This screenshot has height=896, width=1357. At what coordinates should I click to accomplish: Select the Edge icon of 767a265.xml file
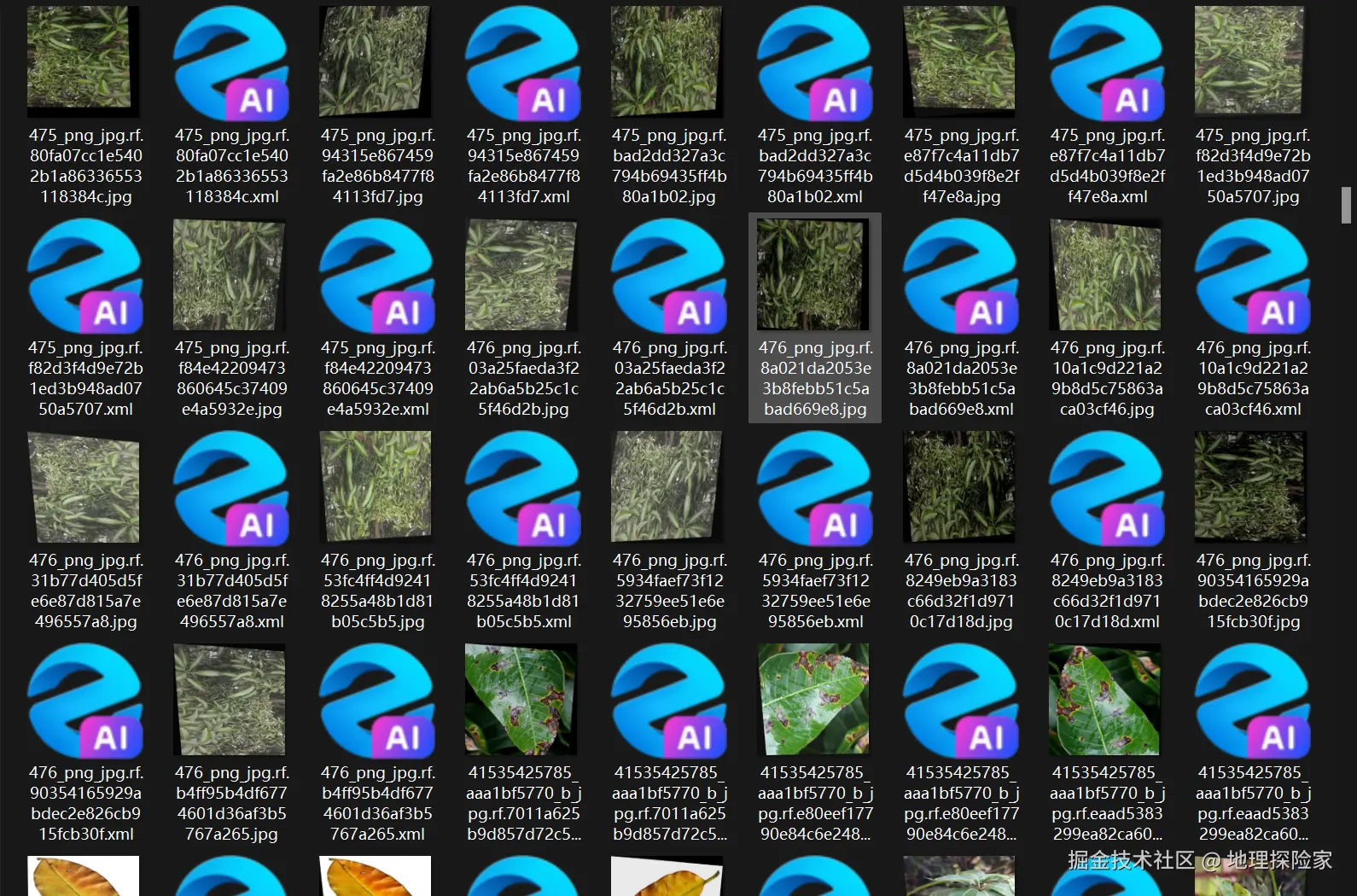(x=377, y=700)
